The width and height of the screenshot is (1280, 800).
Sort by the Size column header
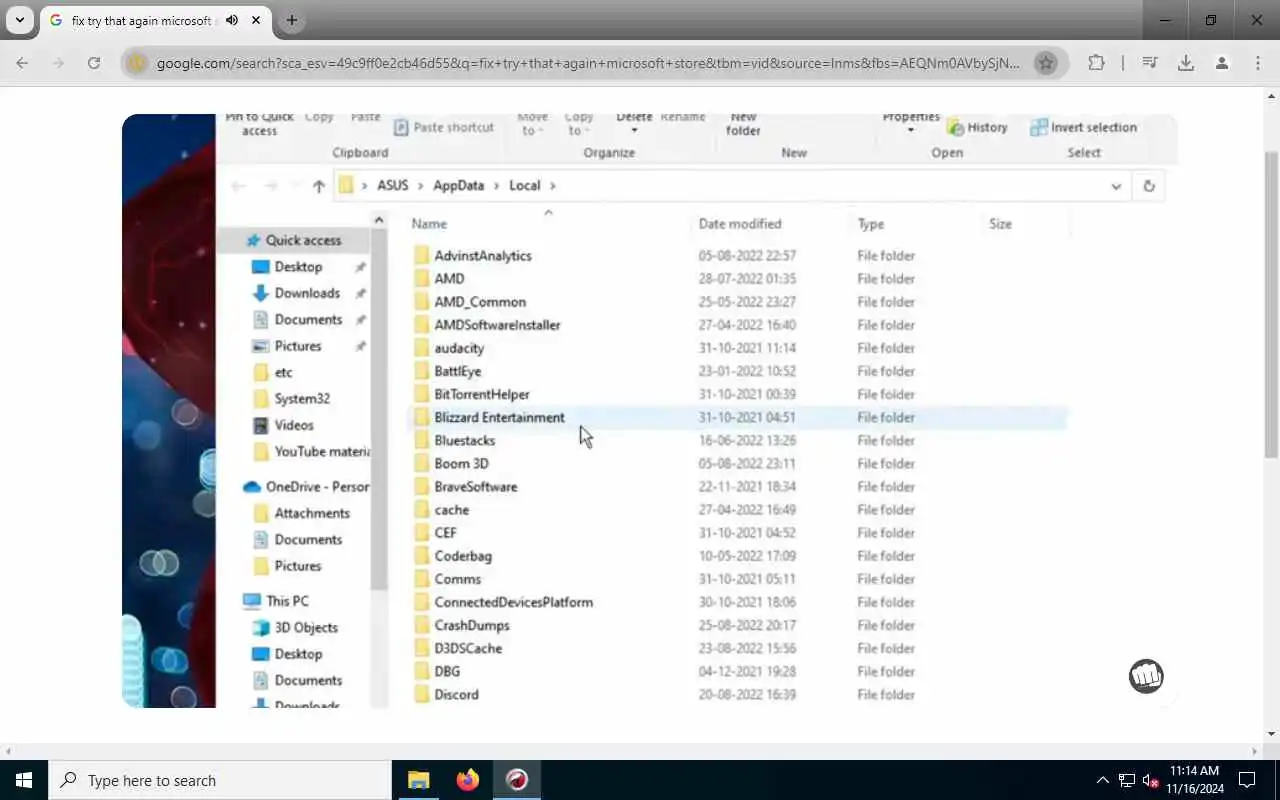click(x=1000, y=224)
